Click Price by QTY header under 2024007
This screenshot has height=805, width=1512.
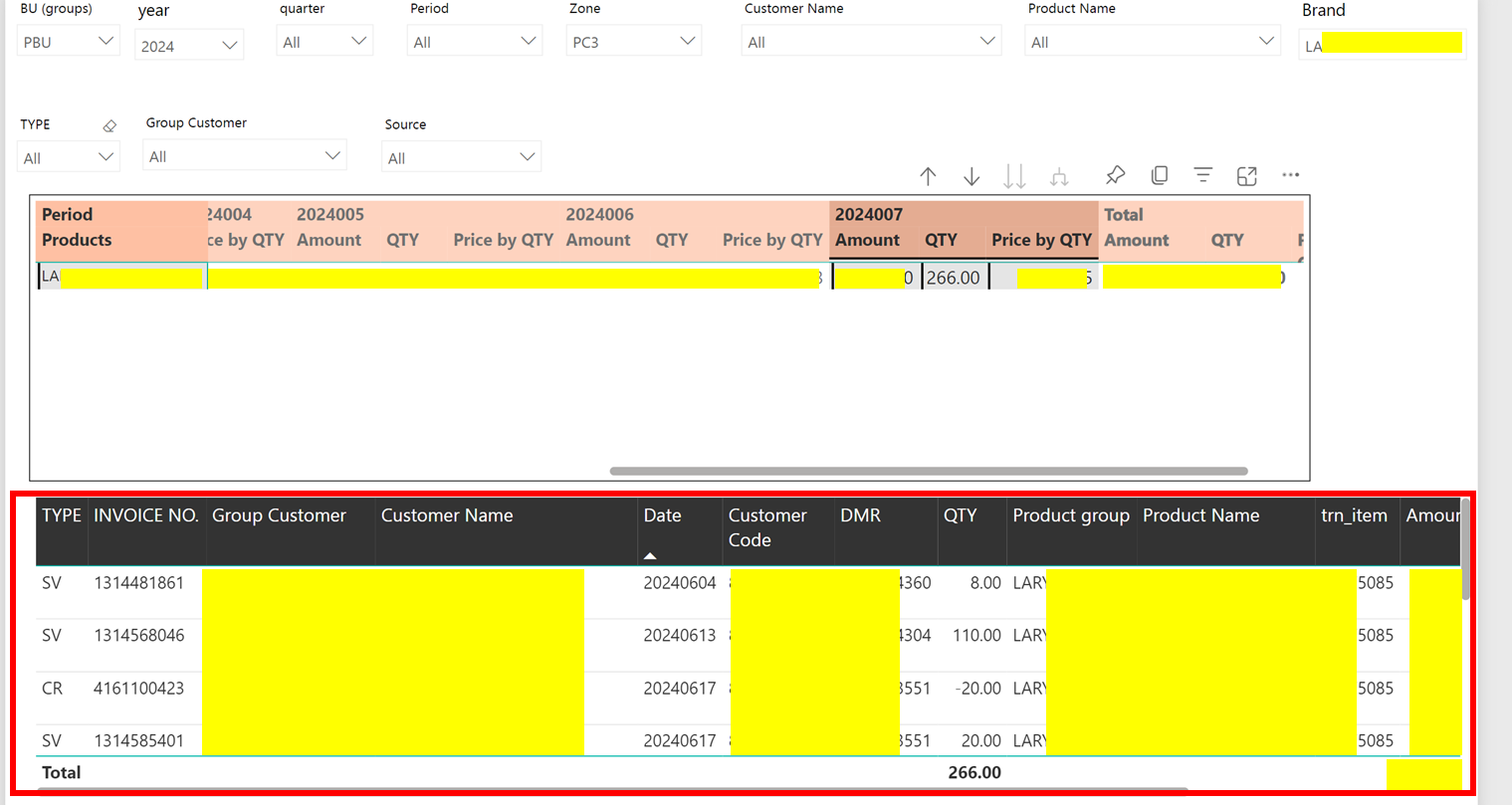[1041, 240]
